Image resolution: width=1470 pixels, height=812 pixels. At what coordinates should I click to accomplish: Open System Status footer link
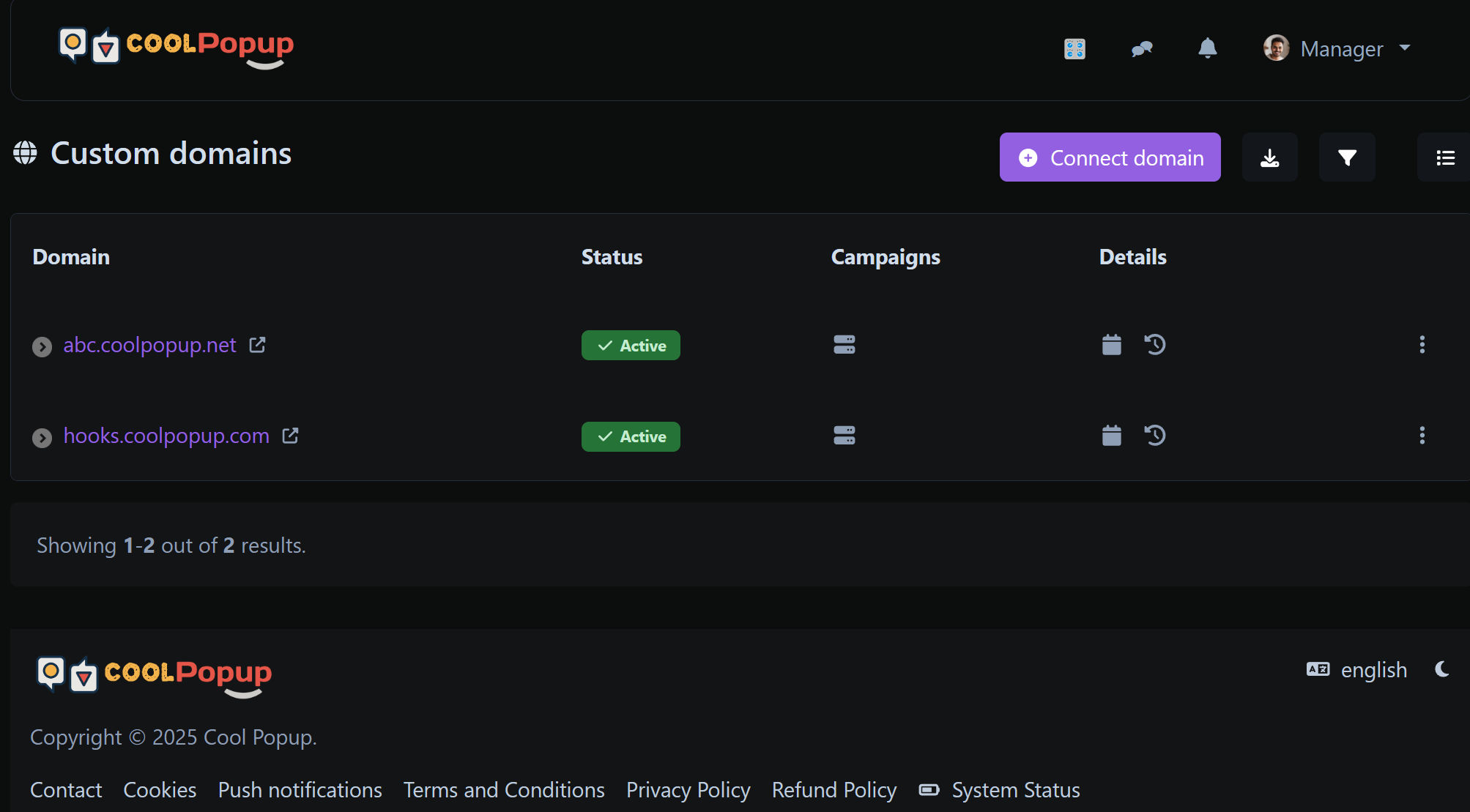1015,790
